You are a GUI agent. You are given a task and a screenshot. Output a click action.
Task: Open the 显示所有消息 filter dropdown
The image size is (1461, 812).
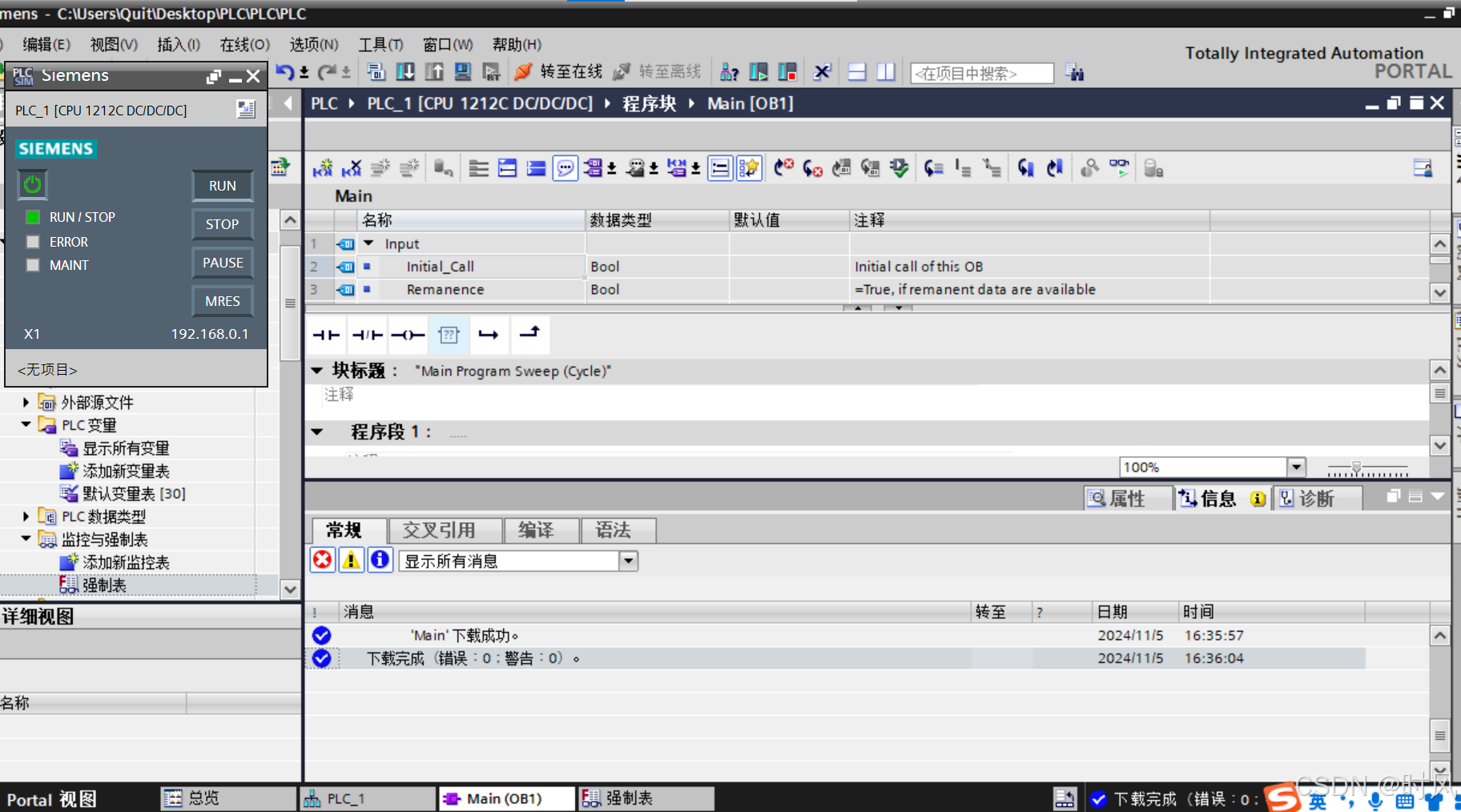[x=629, y=561]
